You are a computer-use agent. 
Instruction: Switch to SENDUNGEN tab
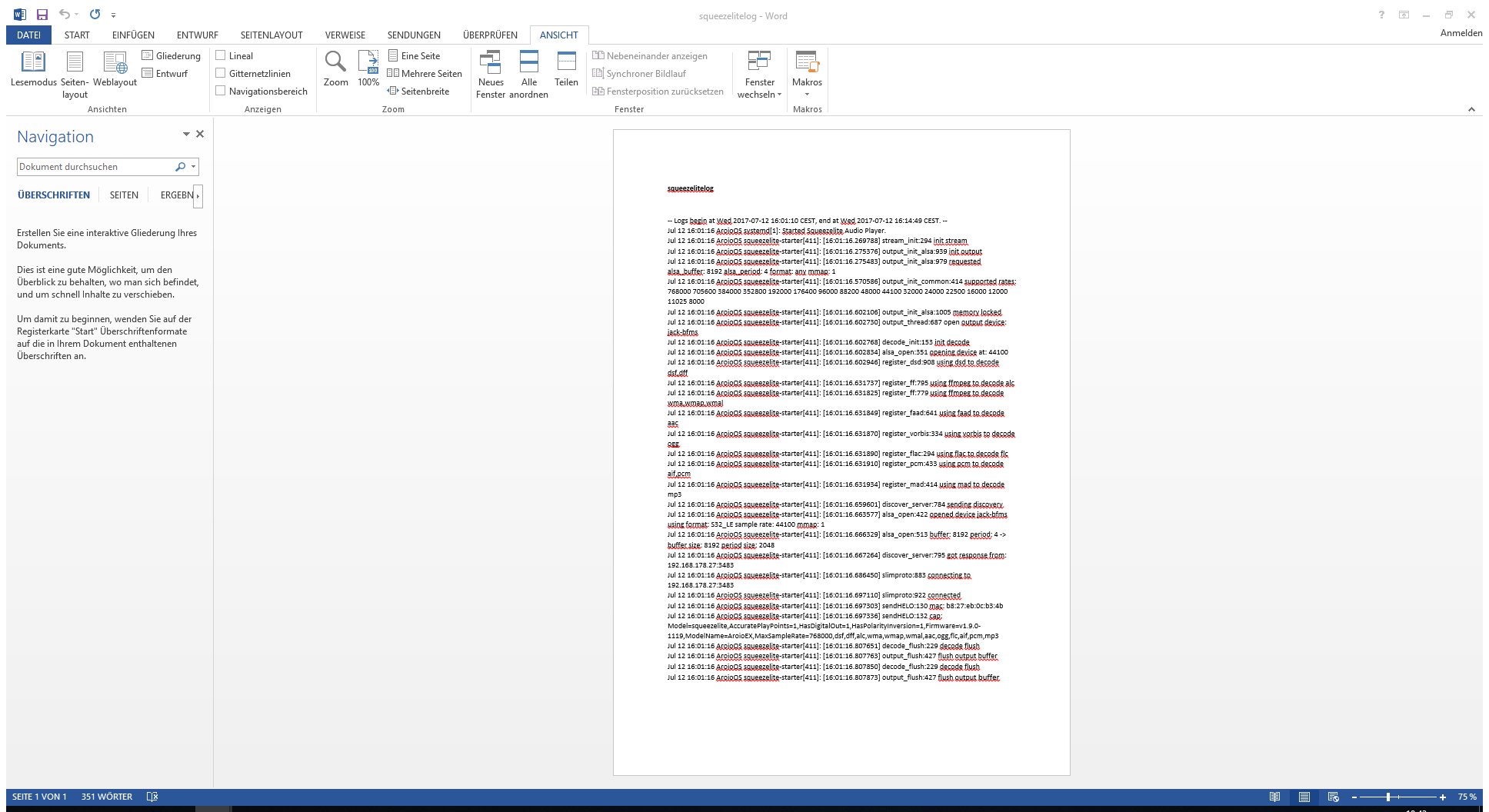pos(414,35)
